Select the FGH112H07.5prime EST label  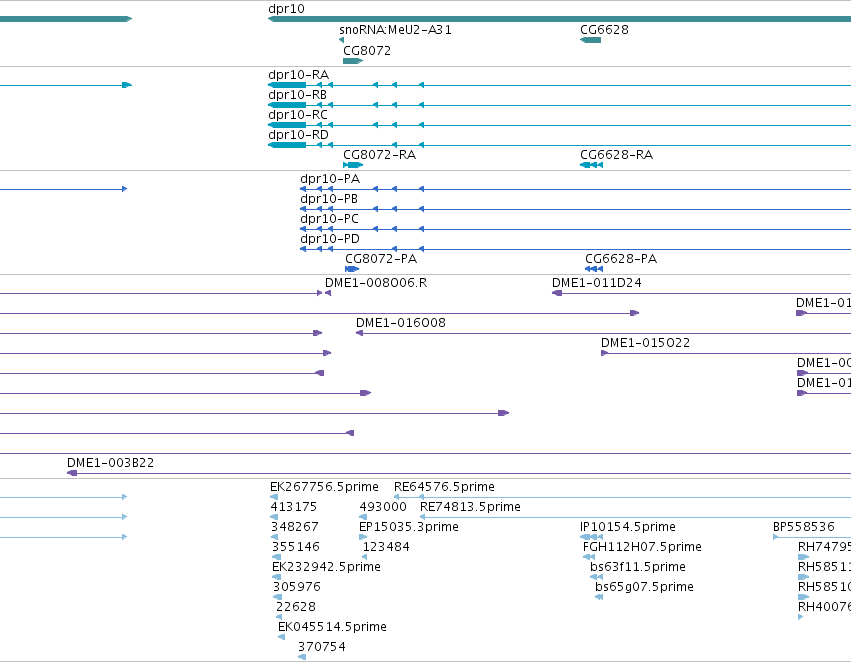coord(642,548)
